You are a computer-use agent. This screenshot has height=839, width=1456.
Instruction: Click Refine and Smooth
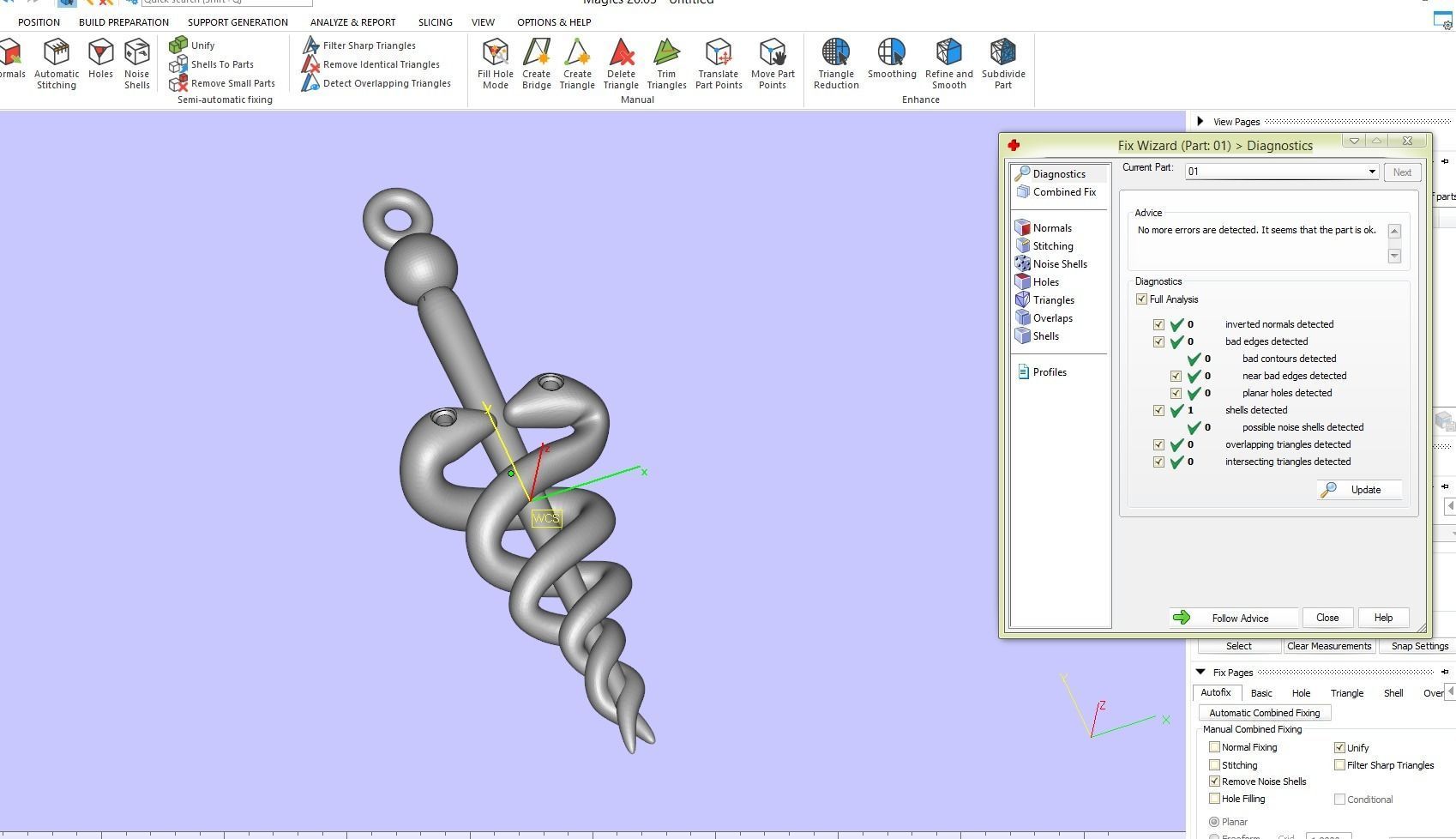949,63
